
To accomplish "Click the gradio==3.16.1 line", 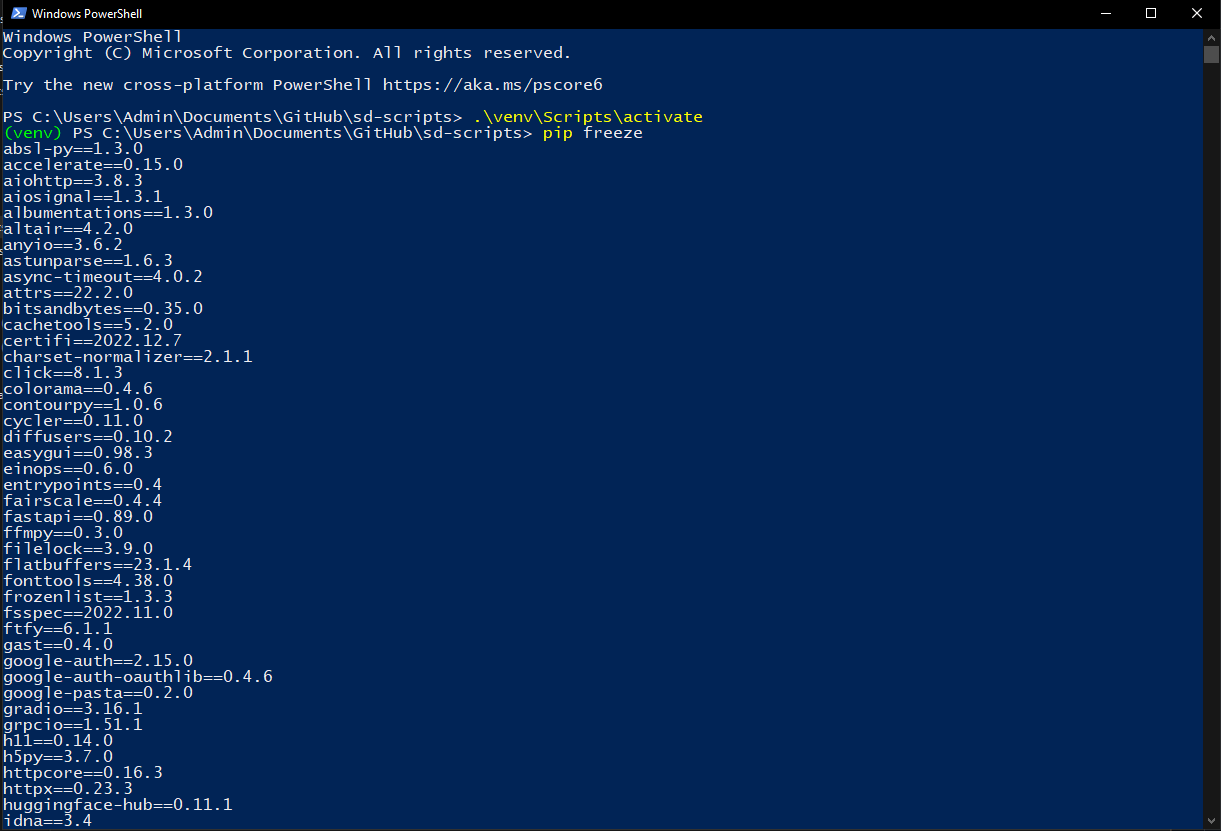I will pos(73,708).
